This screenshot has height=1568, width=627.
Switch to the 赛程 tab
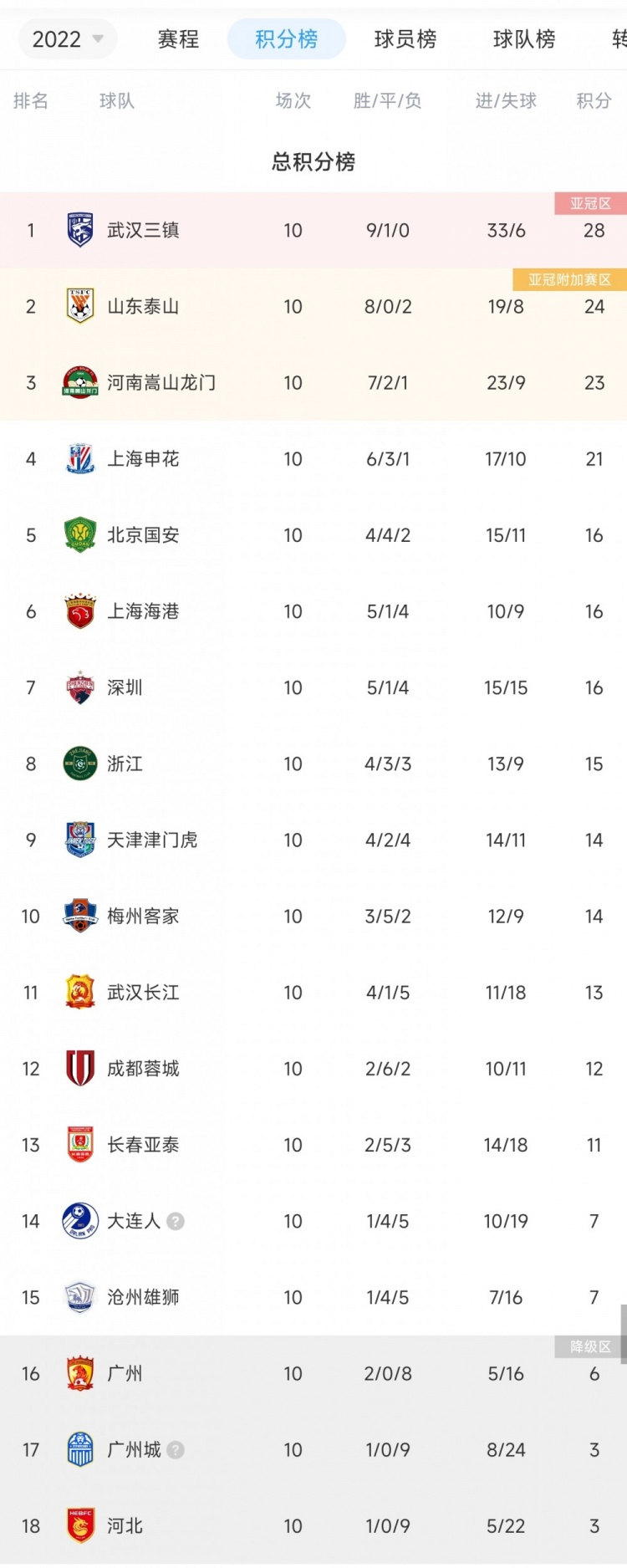click(177, 38)
